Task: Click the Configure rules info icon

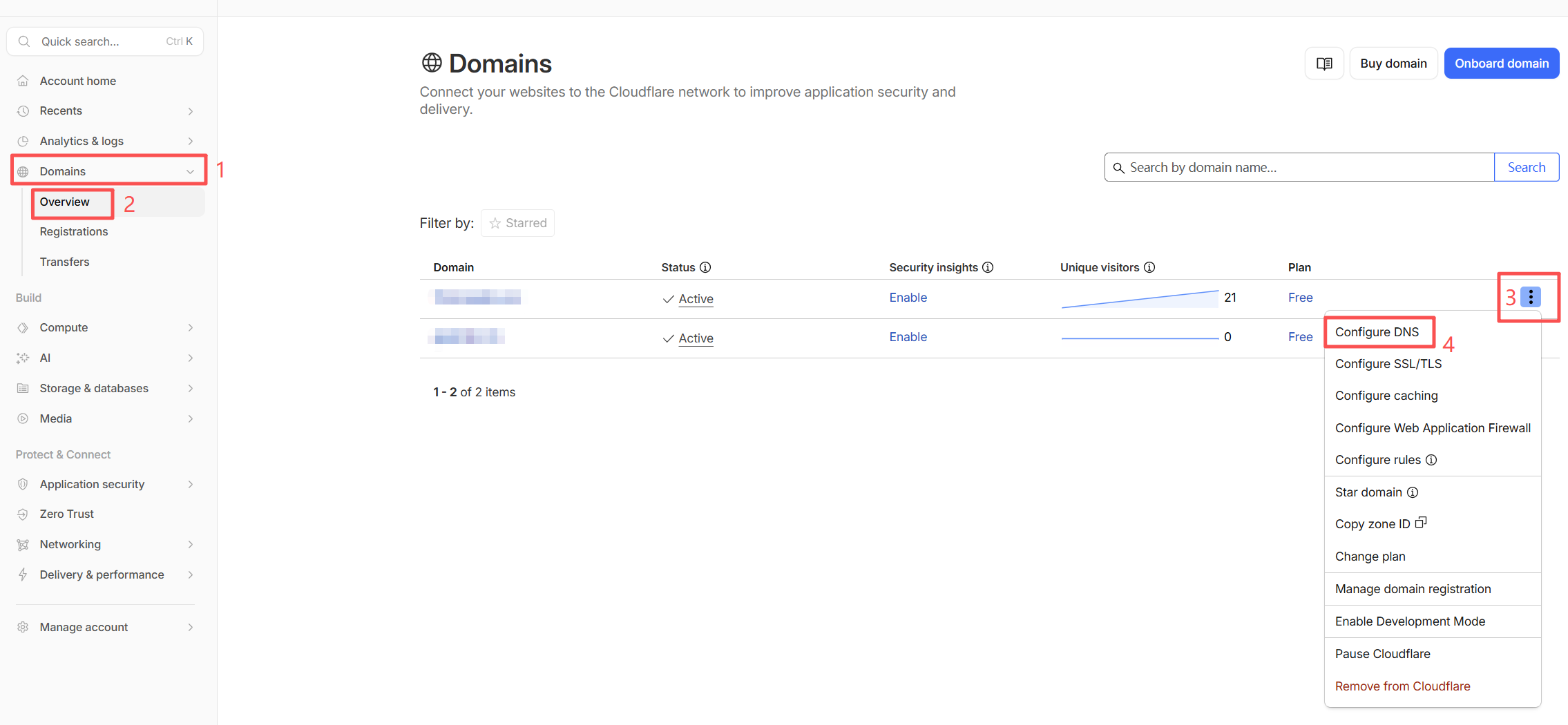Action: click(x=1431, y=460)
